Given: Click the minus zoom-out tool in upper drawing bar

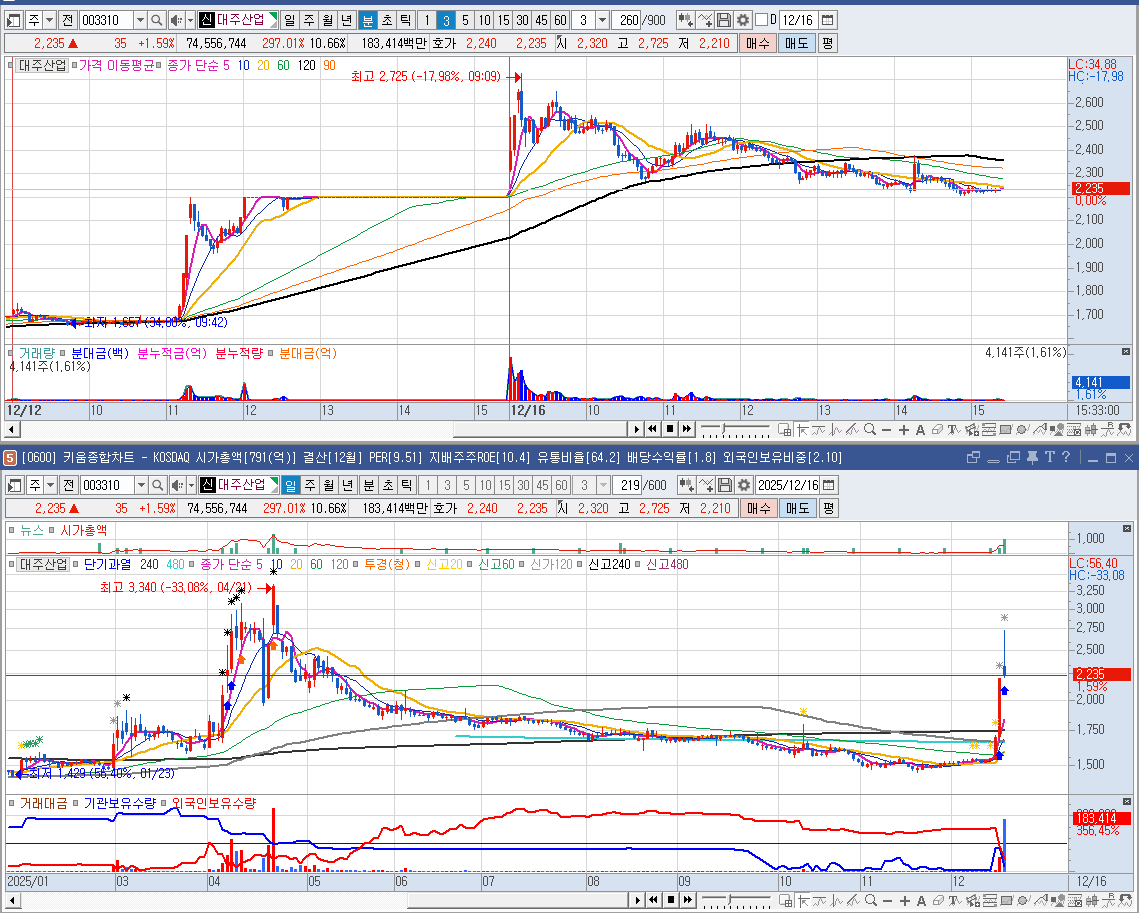Looking at the screenshot, I should (x=886, y=430).
